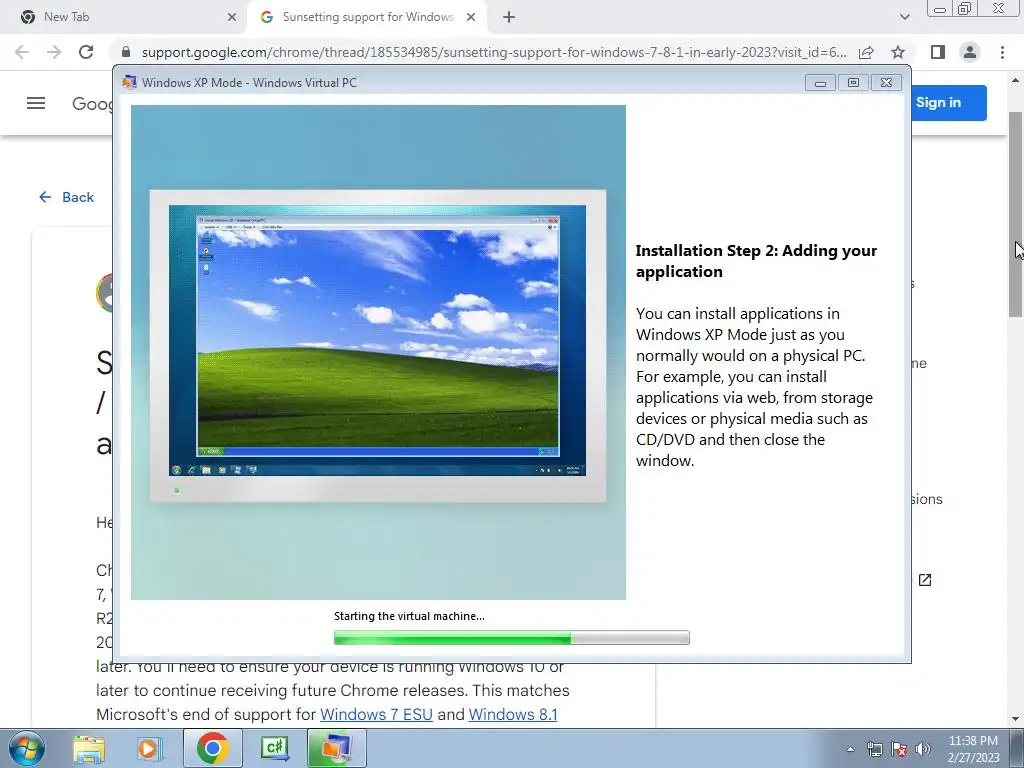Viewport: 1024px width, 768px height.
Task: Minimize the Windows XP Mode window
Action: click(820, 82)
